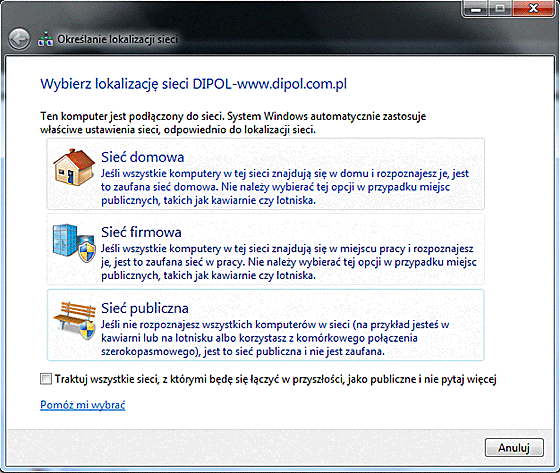Click the park bench icon for Sieć publiczna
This screenshot has height=473, width=560.
[x=74, y=320]
